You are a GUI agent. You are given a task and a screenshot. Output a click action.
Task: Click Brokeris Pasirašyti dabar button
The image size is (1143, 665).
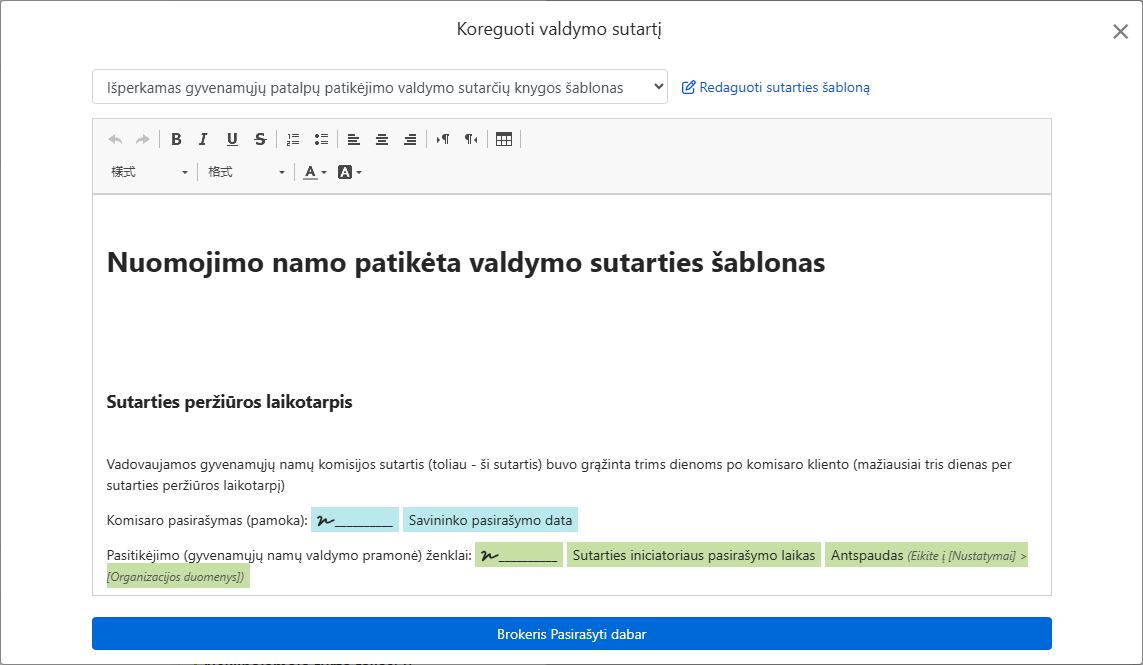pos(572,634)
